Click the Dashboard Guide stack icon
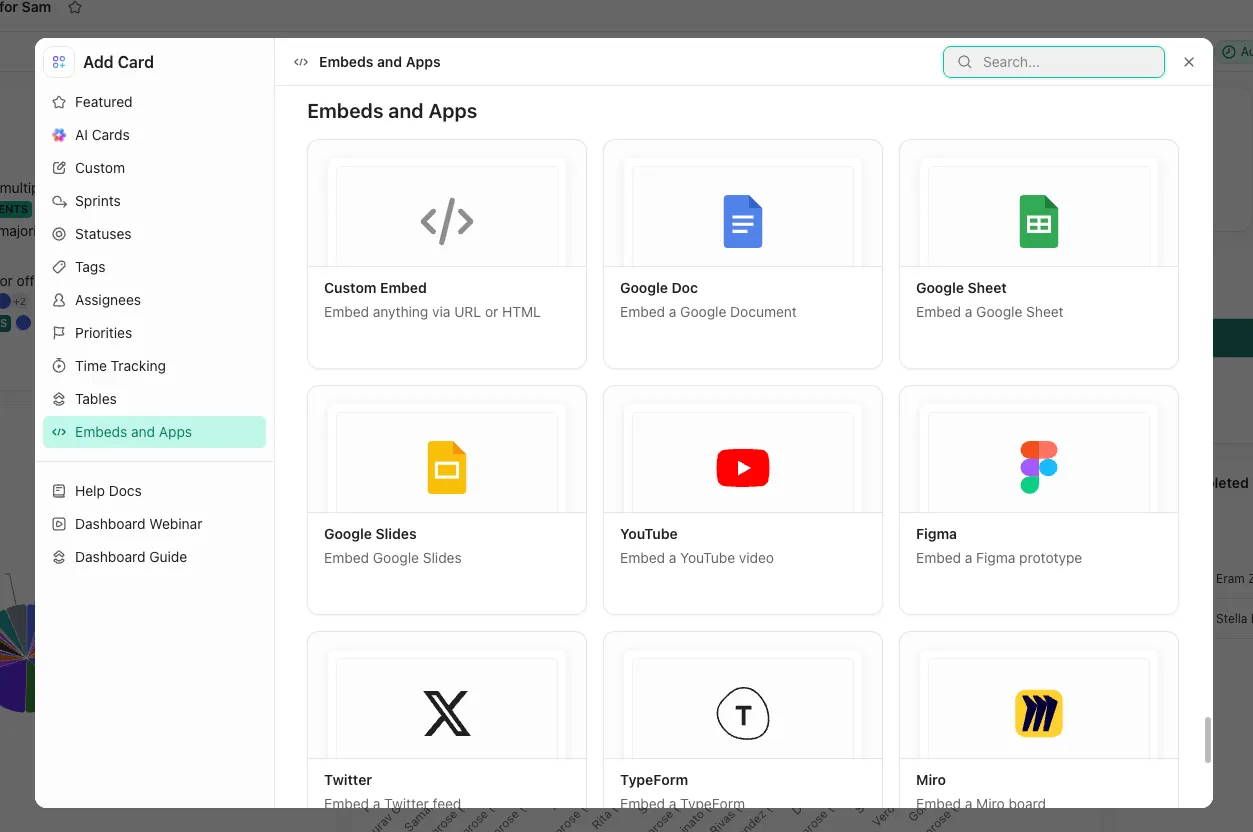Screen dimensions: 1253x832 (59, 557)
